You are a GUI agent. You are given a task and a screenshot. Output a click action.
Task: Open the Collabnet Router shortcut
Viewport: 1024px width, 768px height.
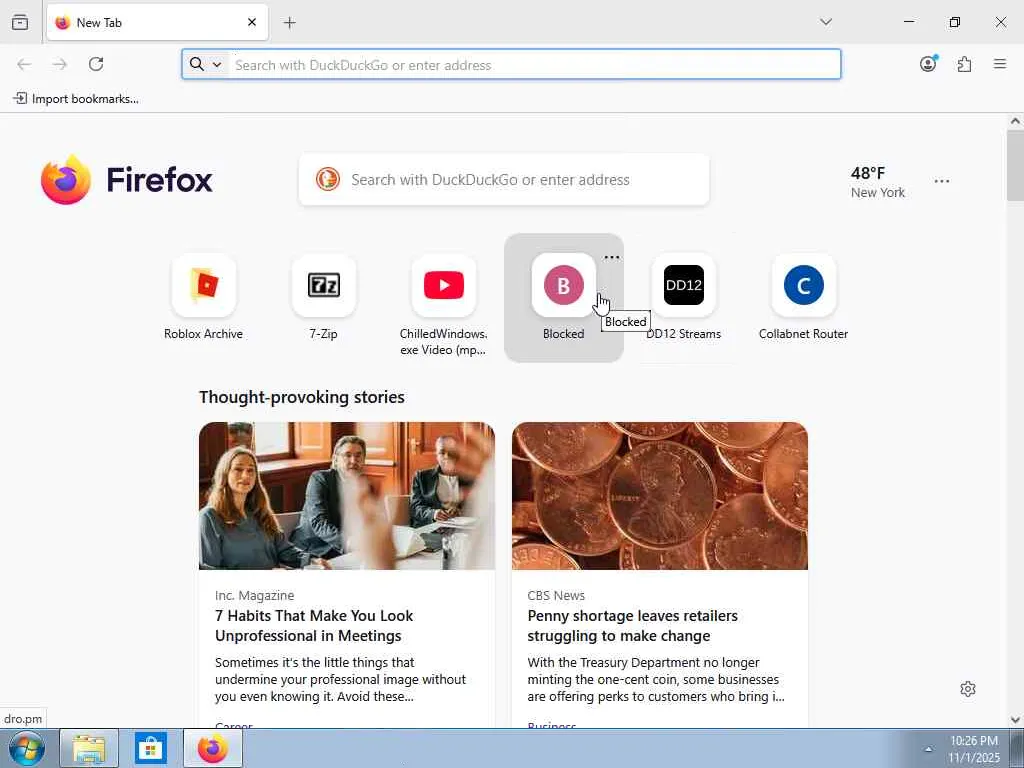[x=803, y=298]
